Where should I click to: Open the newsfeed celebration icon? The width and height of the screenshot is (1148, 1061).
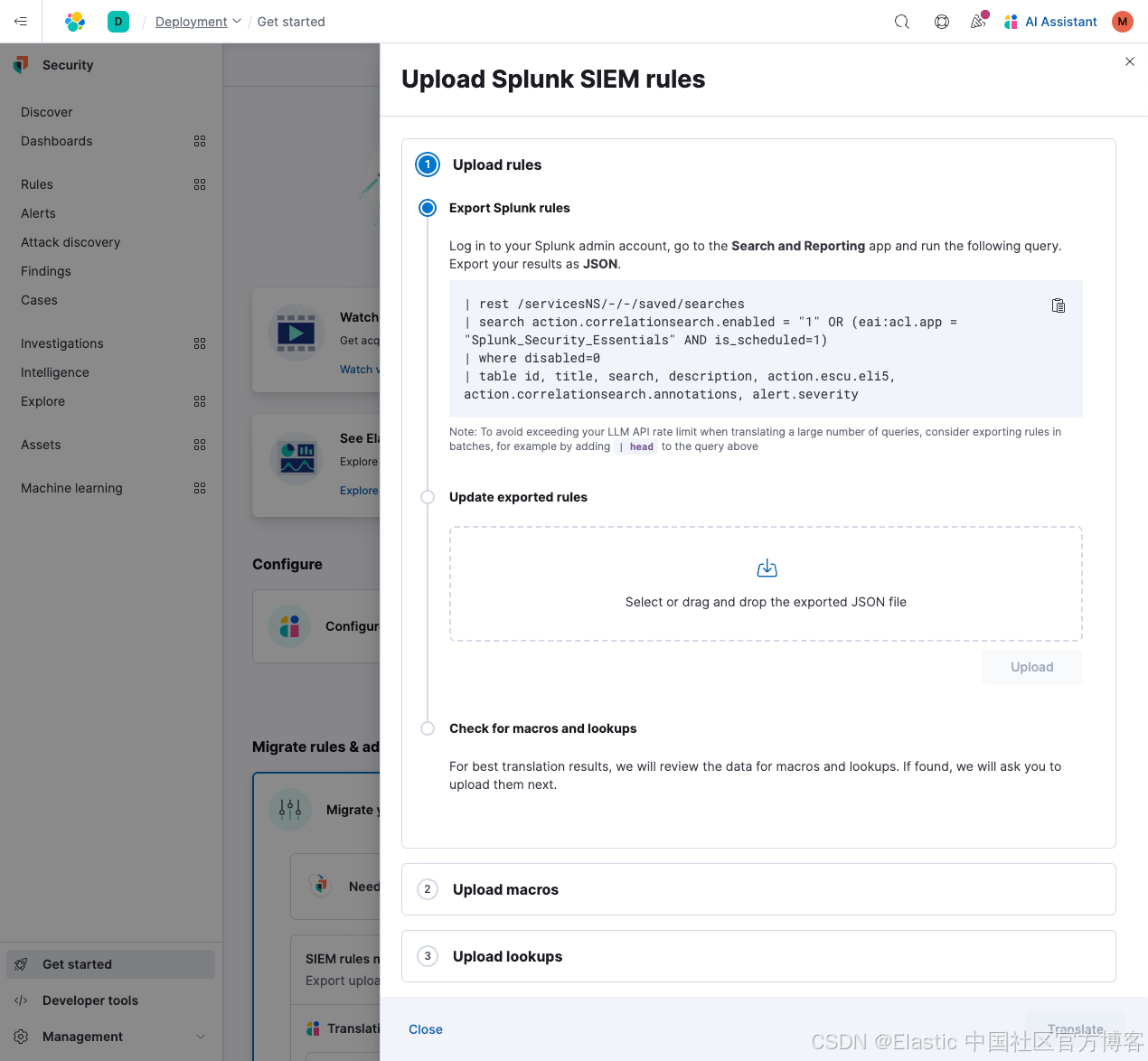tap(979, 21)
